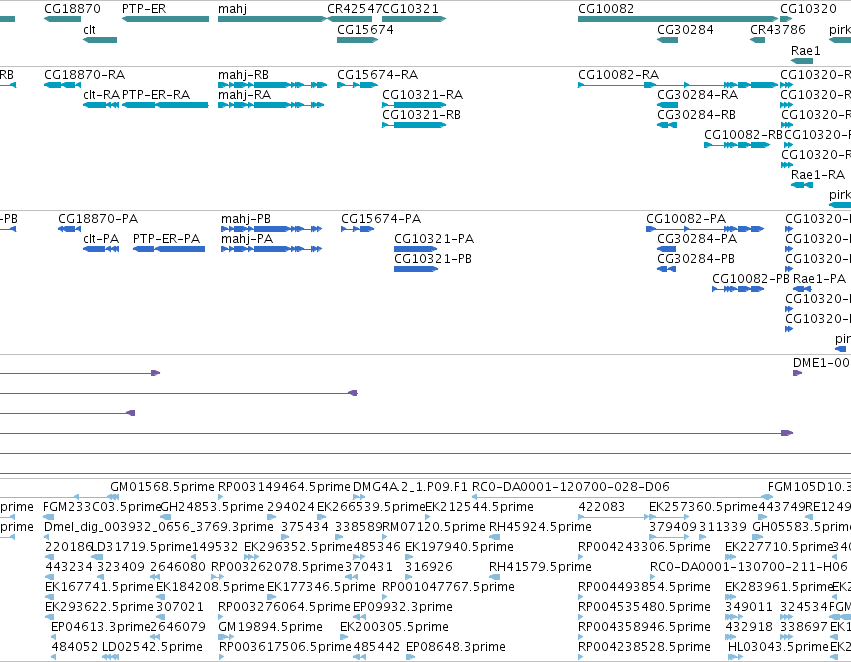Click the CG10082-PA protein feature
The height and width of the screenshot is (662, 851).
coord(705,229)
